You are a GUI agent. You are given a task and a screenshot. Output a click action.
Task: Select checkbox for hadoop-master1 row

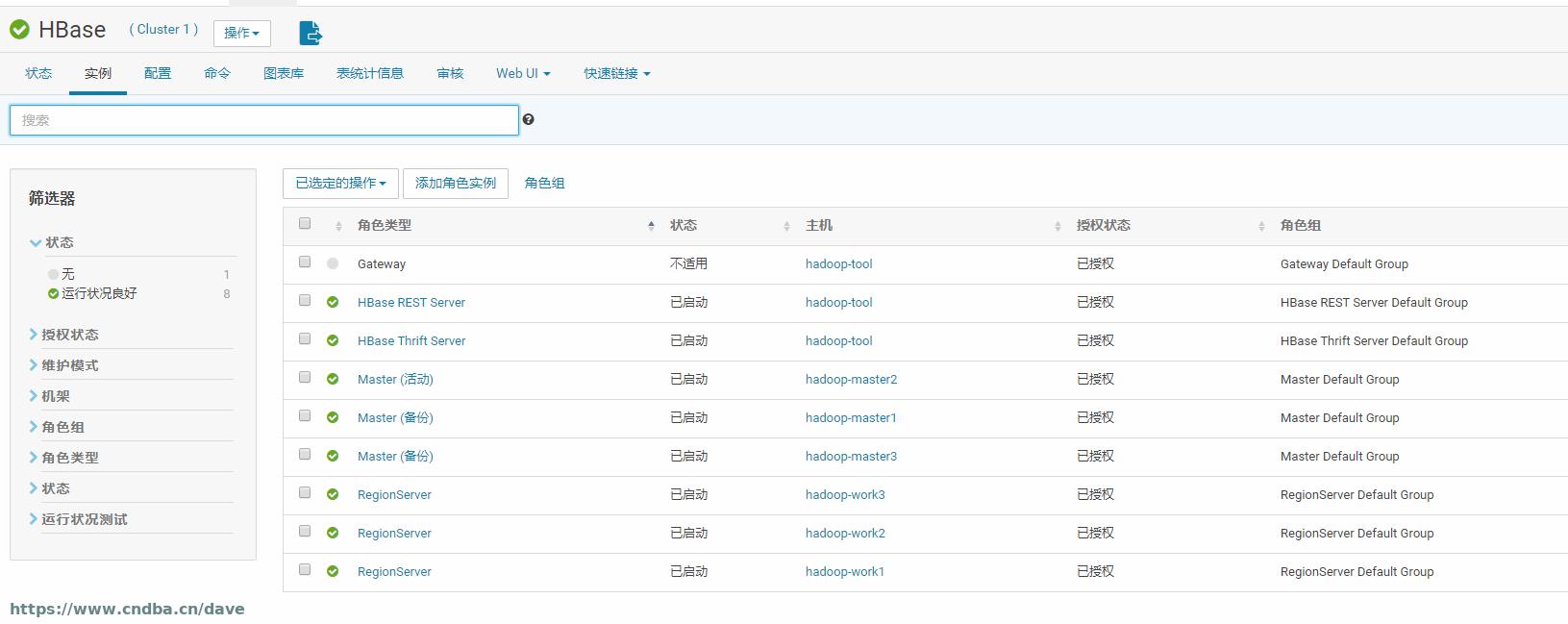pos(305,415)
